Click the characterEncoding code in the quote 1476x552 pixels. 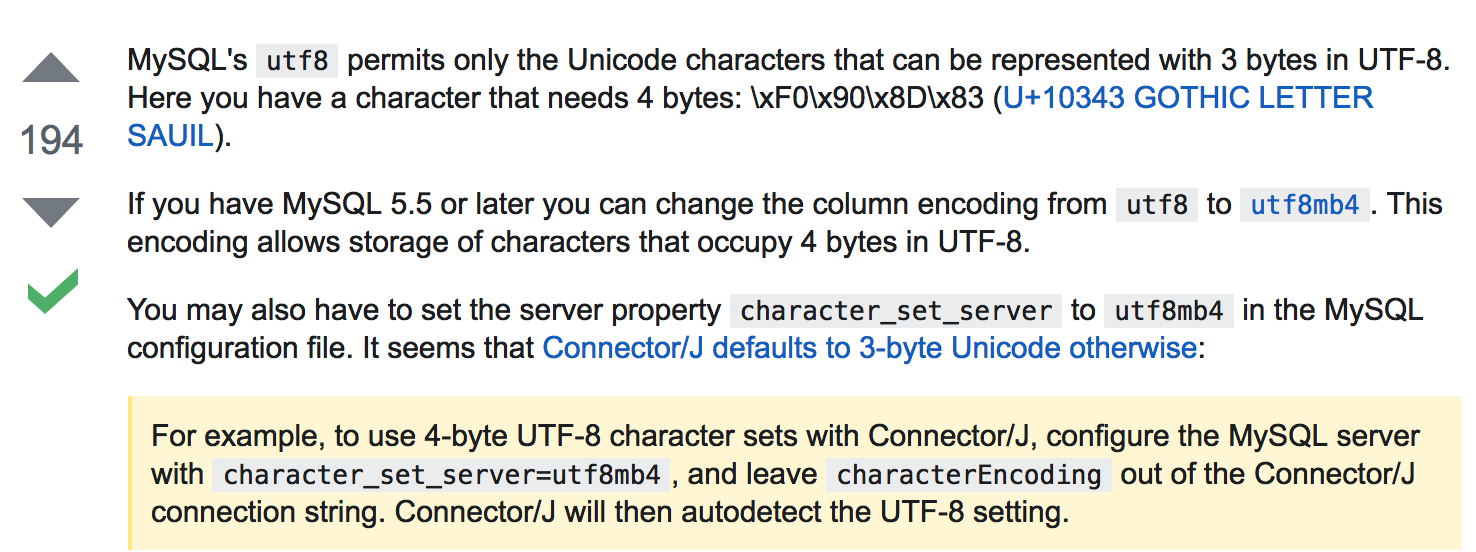(969, 474)
